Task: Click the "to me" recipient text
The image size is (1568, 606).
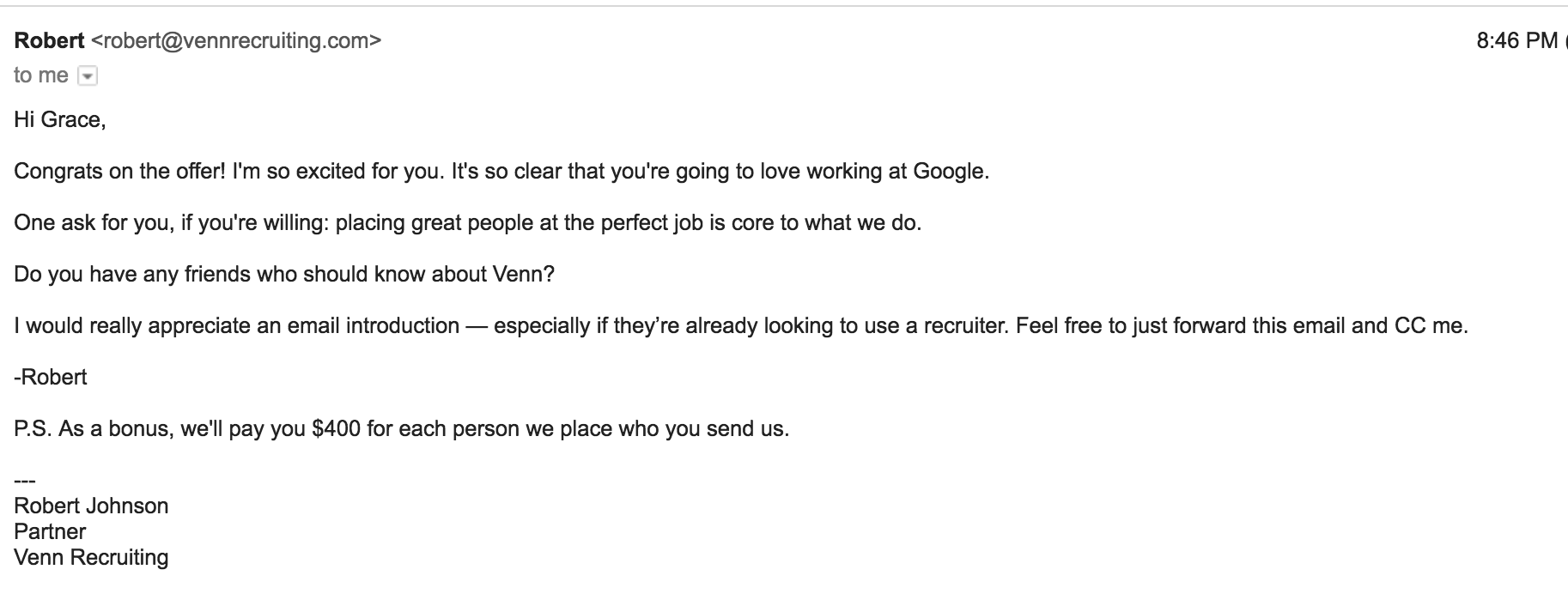Action: click(x=41, y=76)
